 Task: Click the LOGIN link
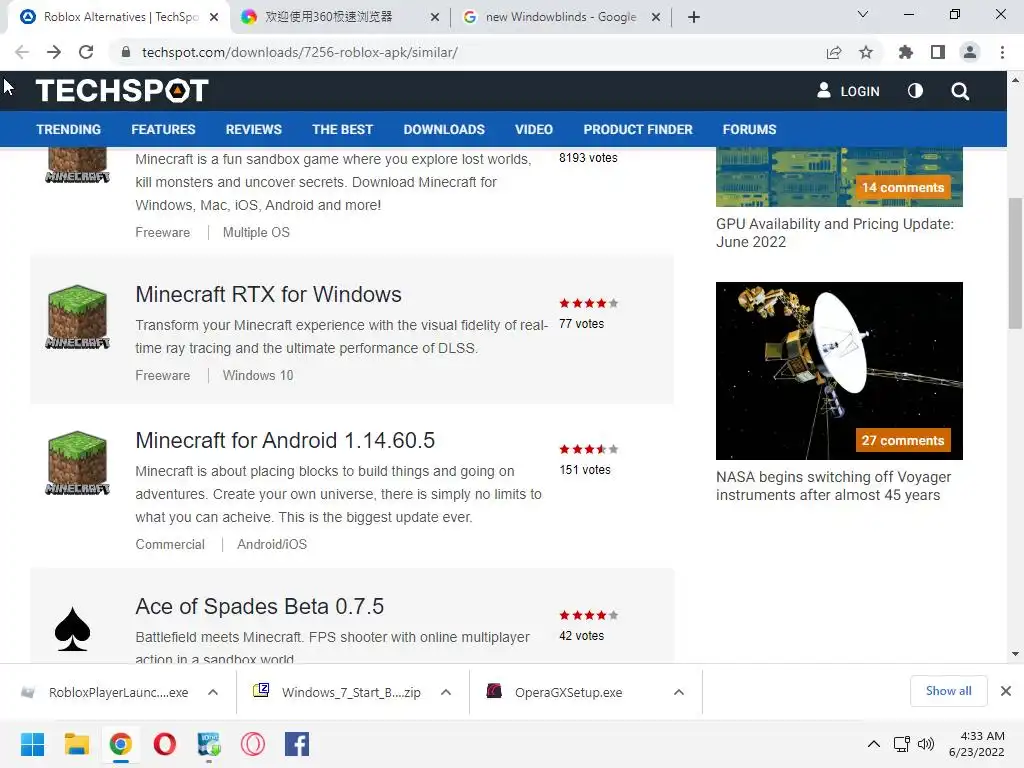point(848,91)
